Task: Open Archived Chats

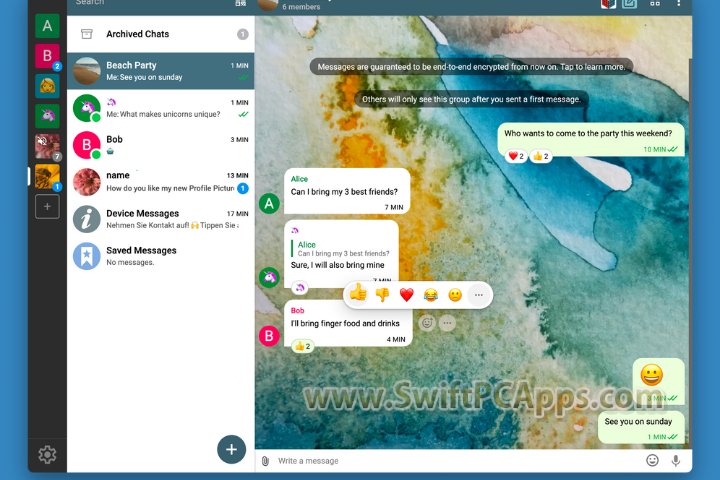Action: point(161,34)
